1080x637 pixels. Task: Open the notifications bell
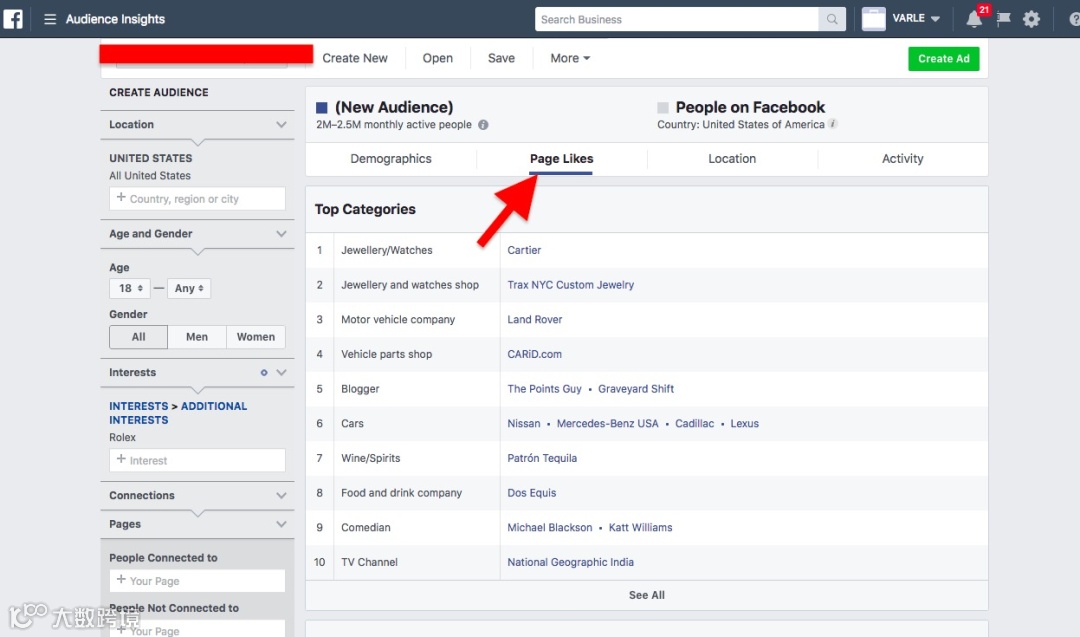(x=974, y=19)
